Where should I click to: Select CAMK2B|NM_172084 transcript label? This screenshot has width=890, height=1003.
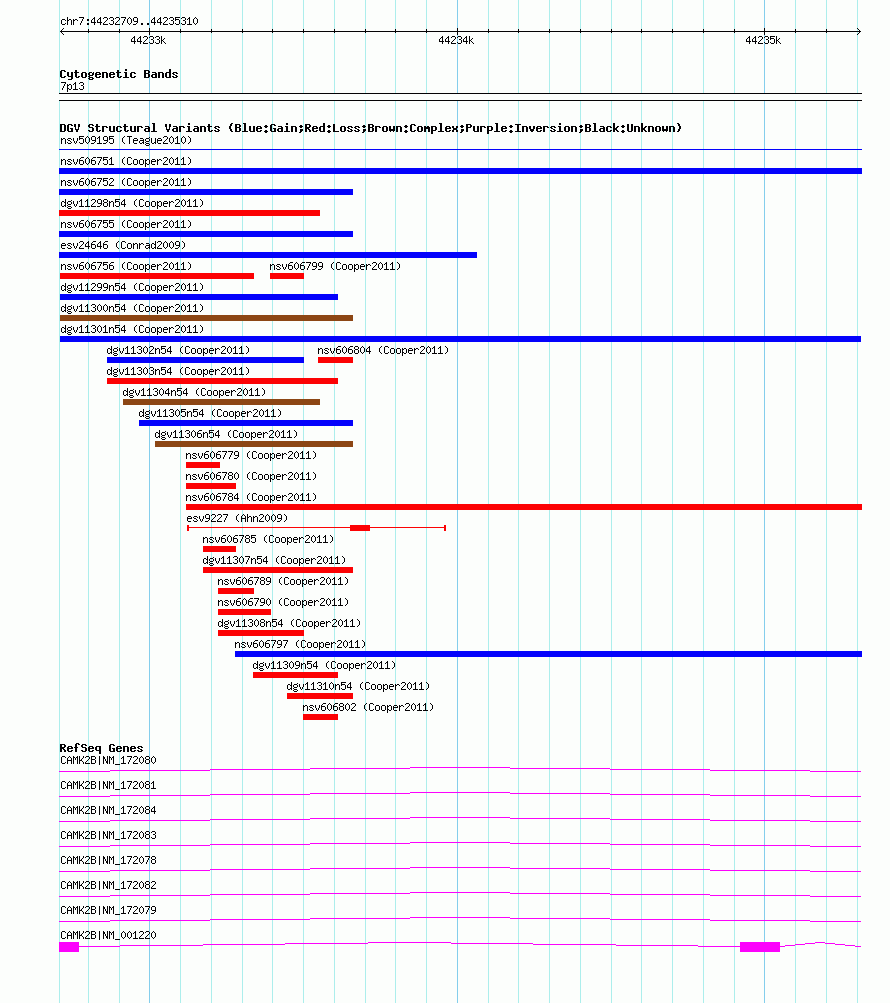tap(108, 810)
